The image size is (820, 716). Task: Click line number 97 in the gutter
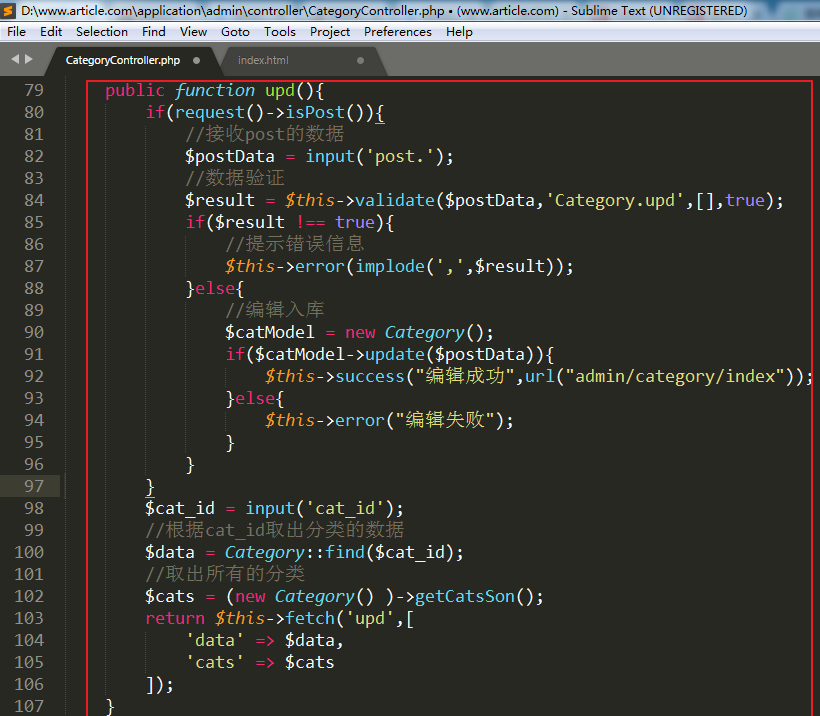(34, 486)
